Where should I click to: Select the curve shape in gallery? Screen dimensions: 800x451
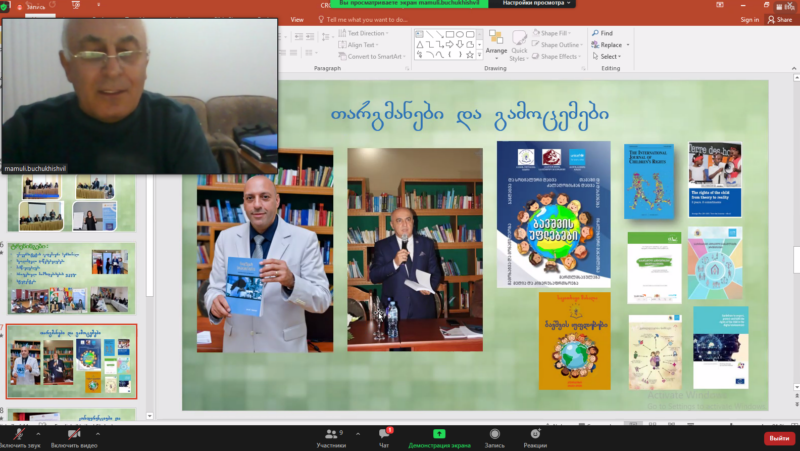click(x=439, y=55)
